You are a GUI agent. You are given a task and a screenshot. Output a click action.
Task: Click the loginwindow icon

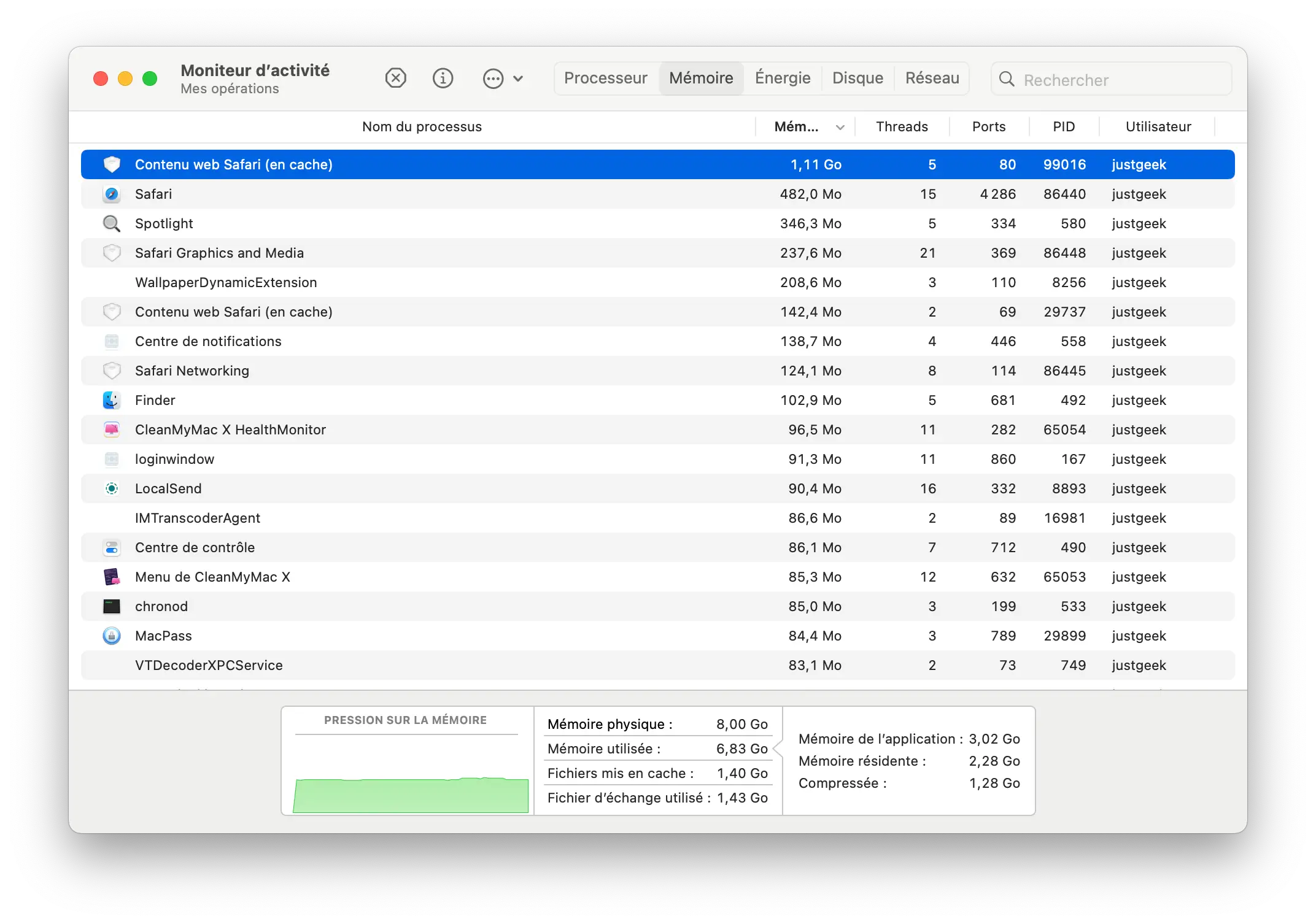[112, 459]
